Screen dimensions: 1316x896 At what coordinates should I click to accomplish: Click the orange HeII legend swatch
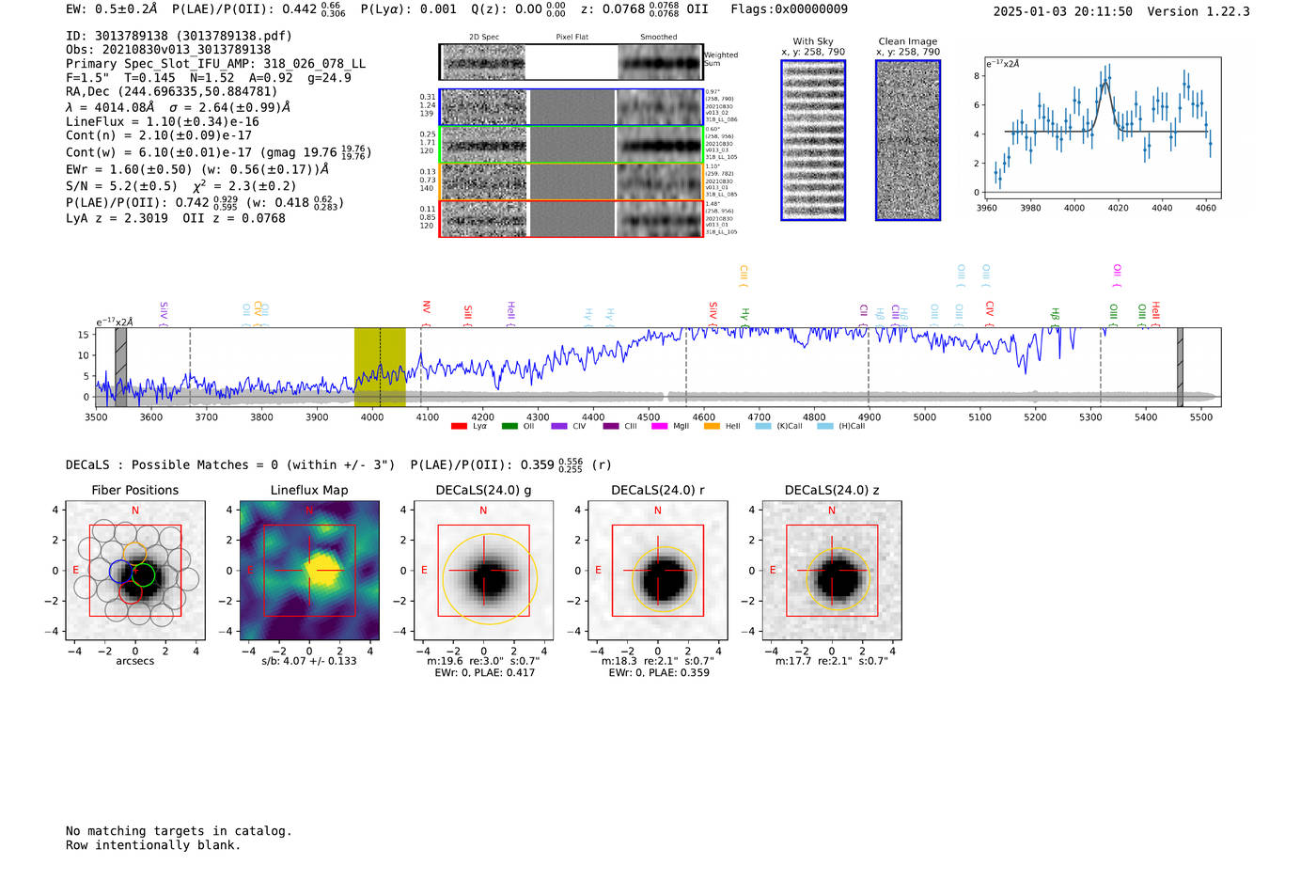point(713,427)
